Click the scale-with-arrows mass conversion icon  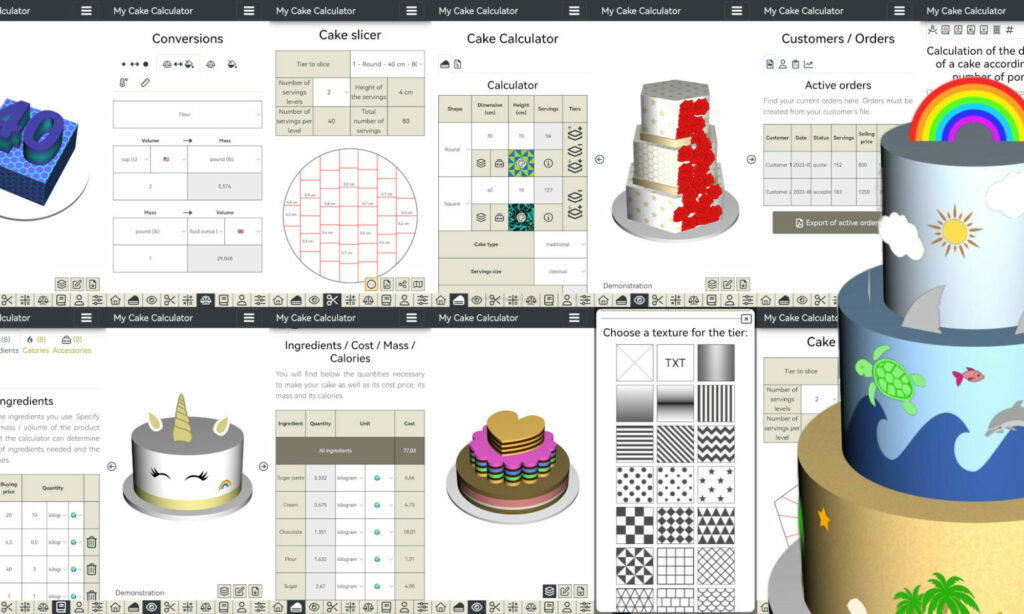pos(177,64)
